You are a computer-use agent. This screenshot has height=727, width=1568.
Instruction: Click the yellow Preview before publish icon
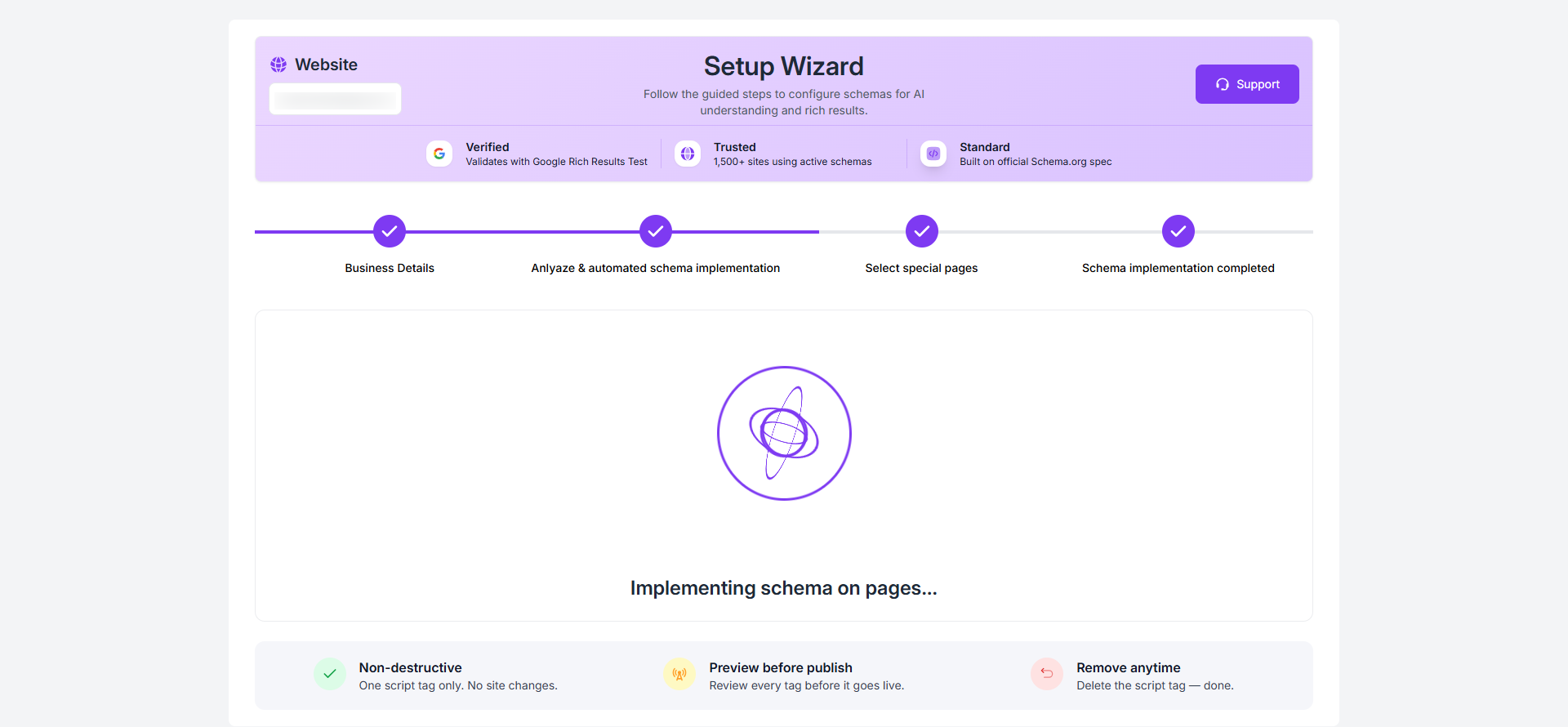(679, 675)
